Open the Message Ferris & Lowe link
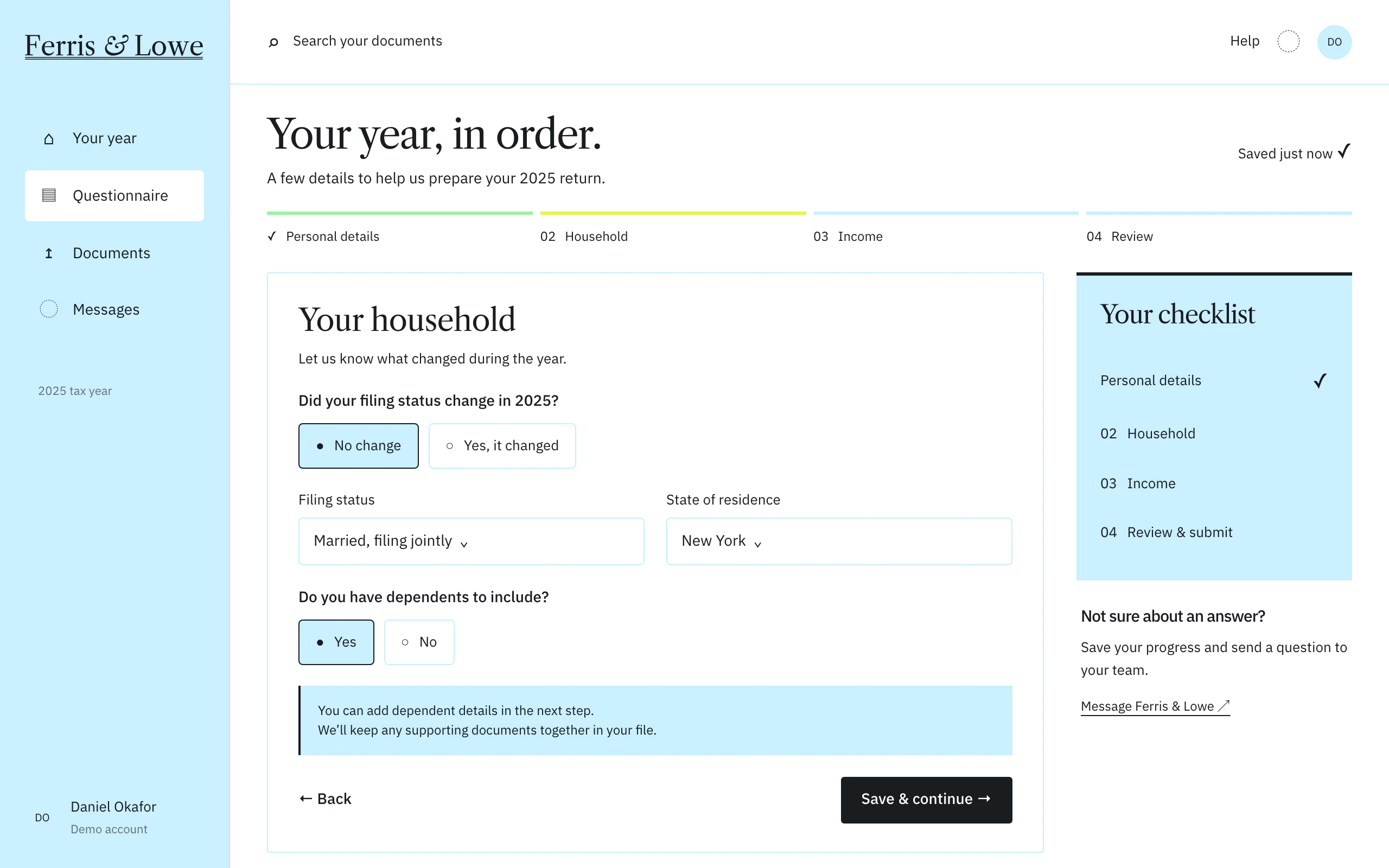Screen dimensions: 1389x868 tap(1155, 706)
